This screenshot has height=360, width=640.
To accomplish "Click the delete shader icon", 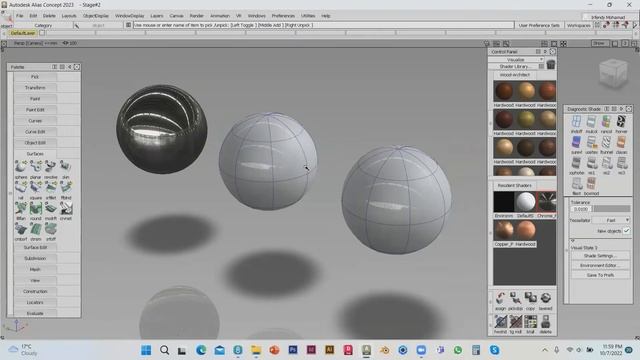I will click(545, 322).
